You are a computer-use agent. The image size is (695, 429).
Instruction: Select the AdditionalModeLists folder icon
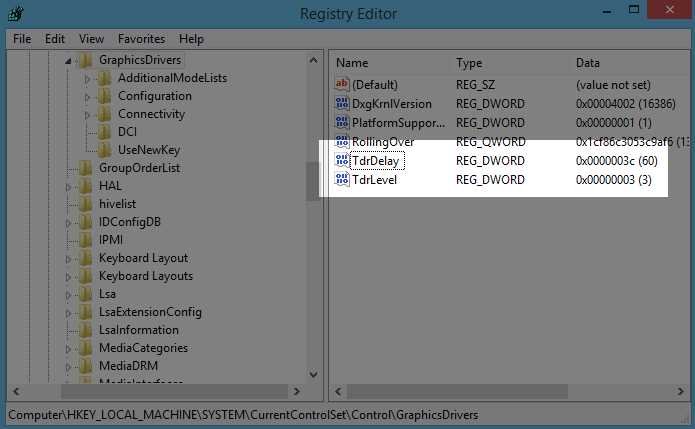pyautogui.click(x=105, y=78)
